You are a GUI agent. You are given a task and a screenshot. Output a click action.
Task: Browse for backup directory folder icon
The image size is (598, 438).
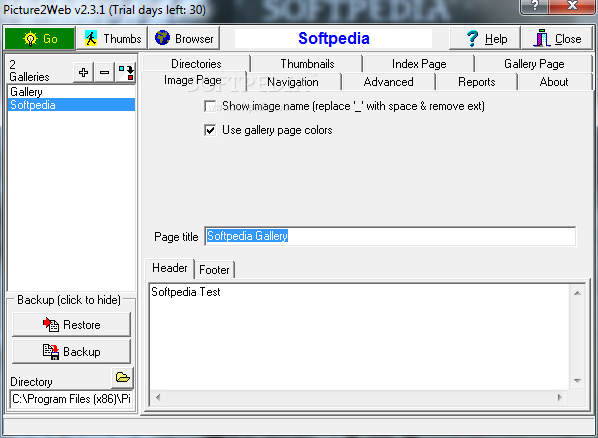click(123, 378)
